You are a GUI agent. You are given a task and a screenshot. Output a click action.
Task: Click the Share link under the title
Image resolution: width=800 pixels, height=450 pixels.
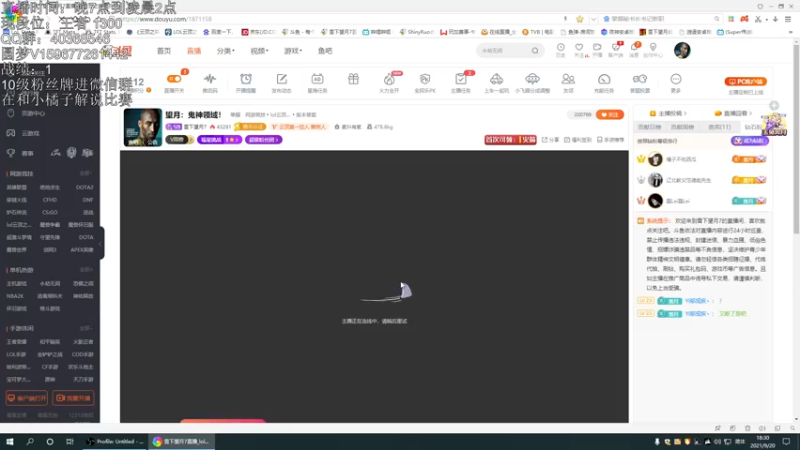[x=550, y=140]
